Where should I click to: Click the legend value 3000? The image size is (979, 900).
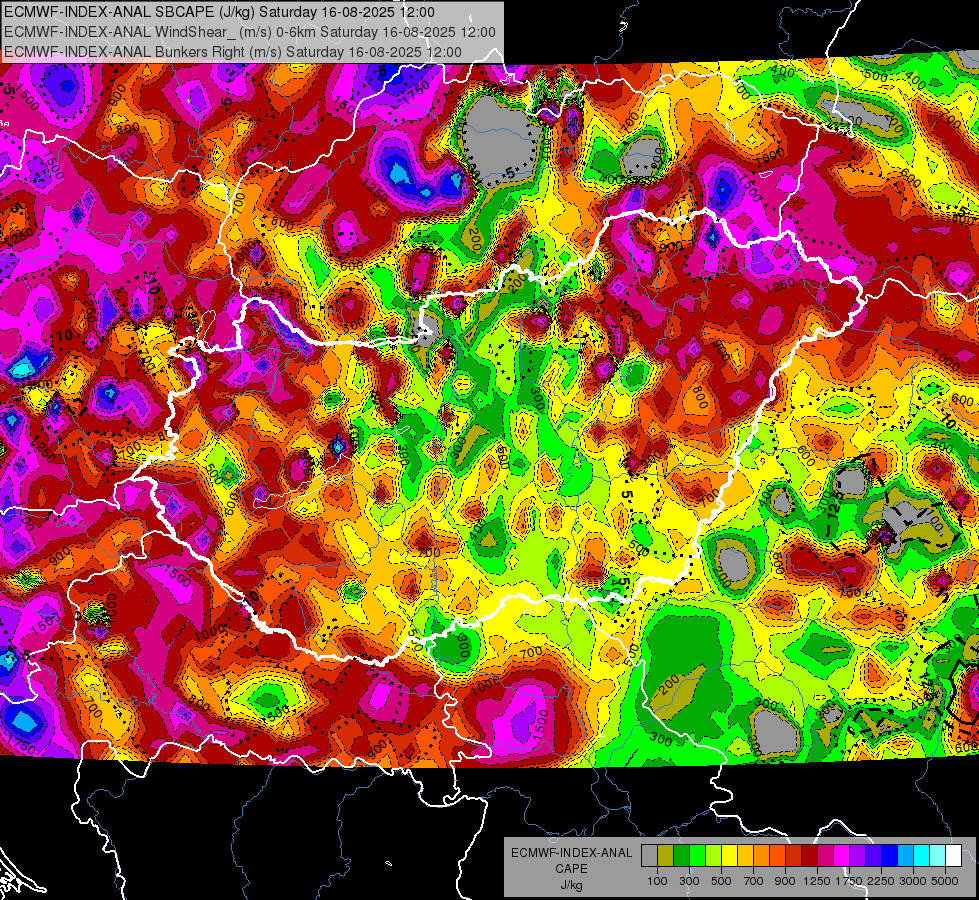coord(914,881)
